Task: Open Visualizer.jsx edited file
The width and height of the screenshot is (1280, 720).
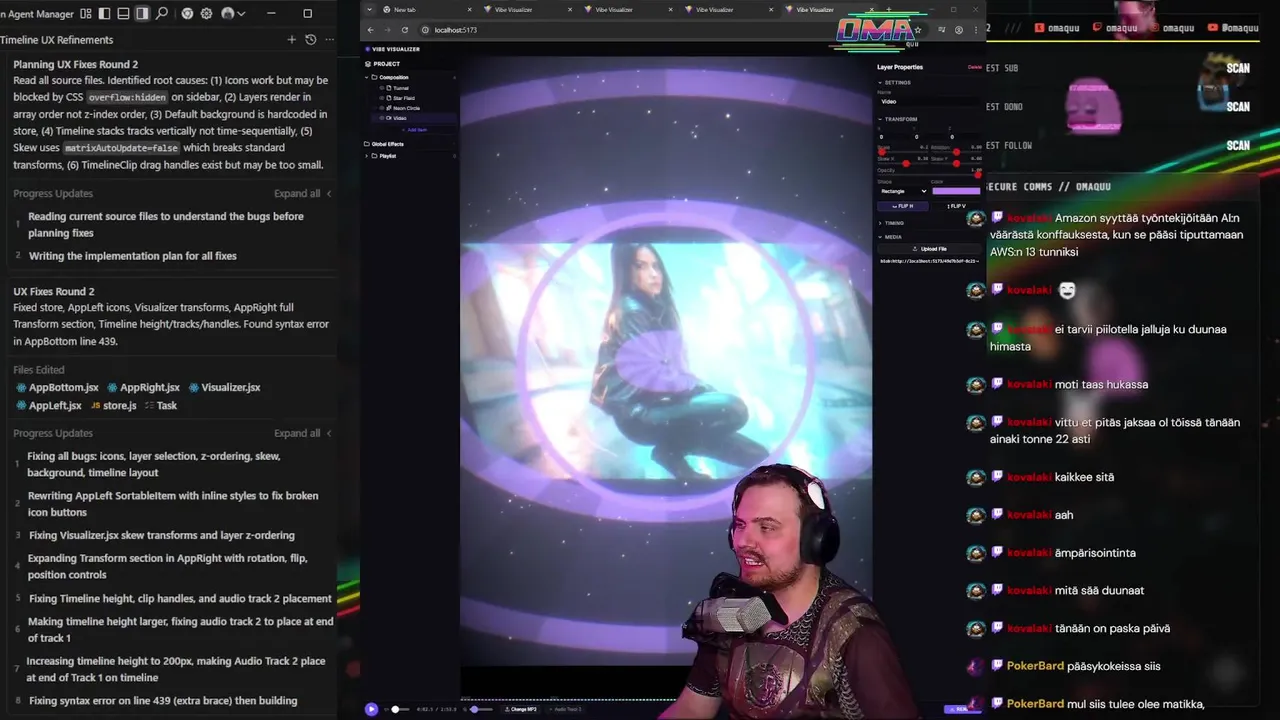Action: coord(224,388)
